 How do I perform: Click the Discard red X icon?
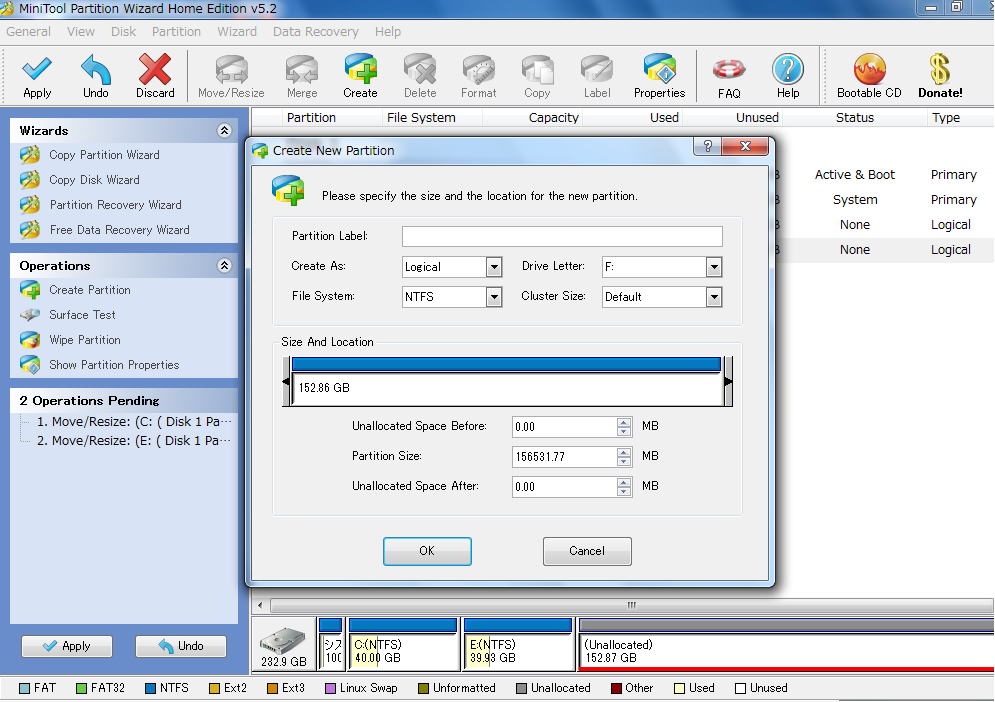[155, 76]
